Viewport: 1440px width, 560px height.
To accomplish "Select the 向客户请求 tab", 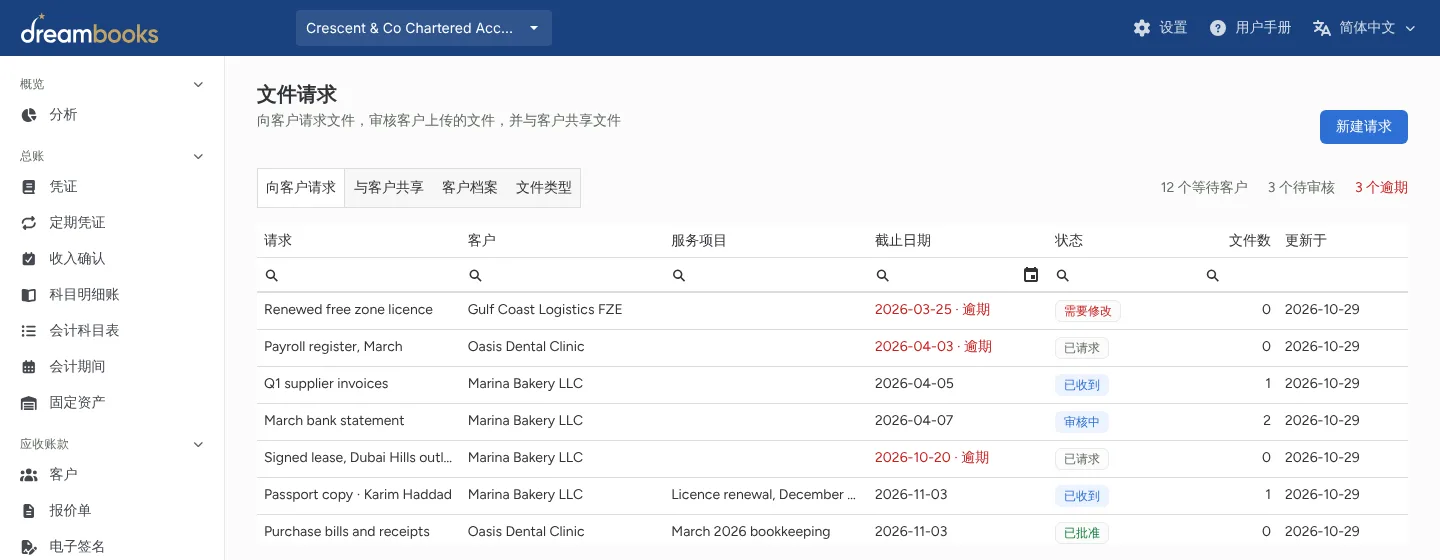I will [x=301, y=188].
